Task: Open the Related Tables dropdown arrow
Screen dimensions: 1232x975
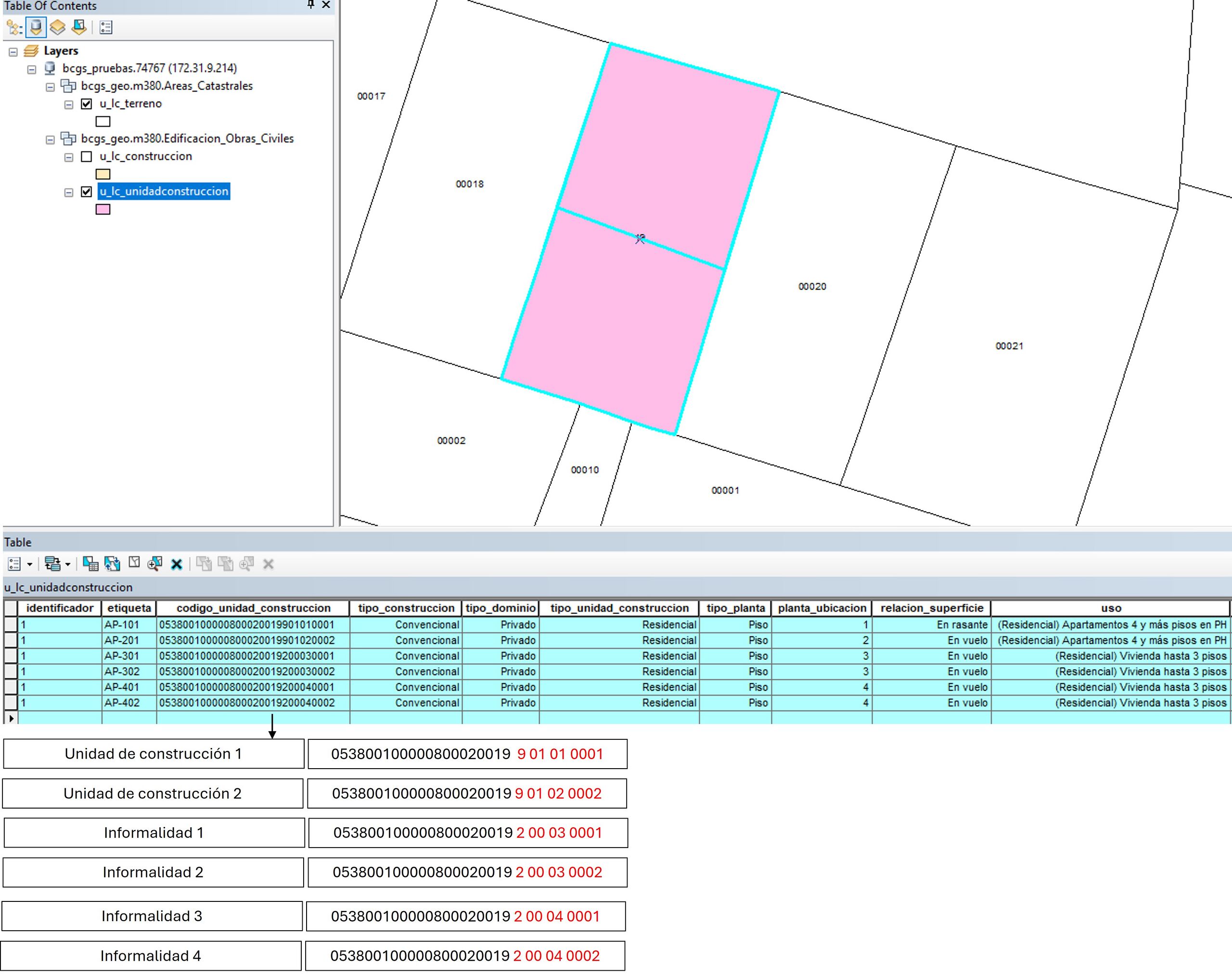Action: pos(68,565)
